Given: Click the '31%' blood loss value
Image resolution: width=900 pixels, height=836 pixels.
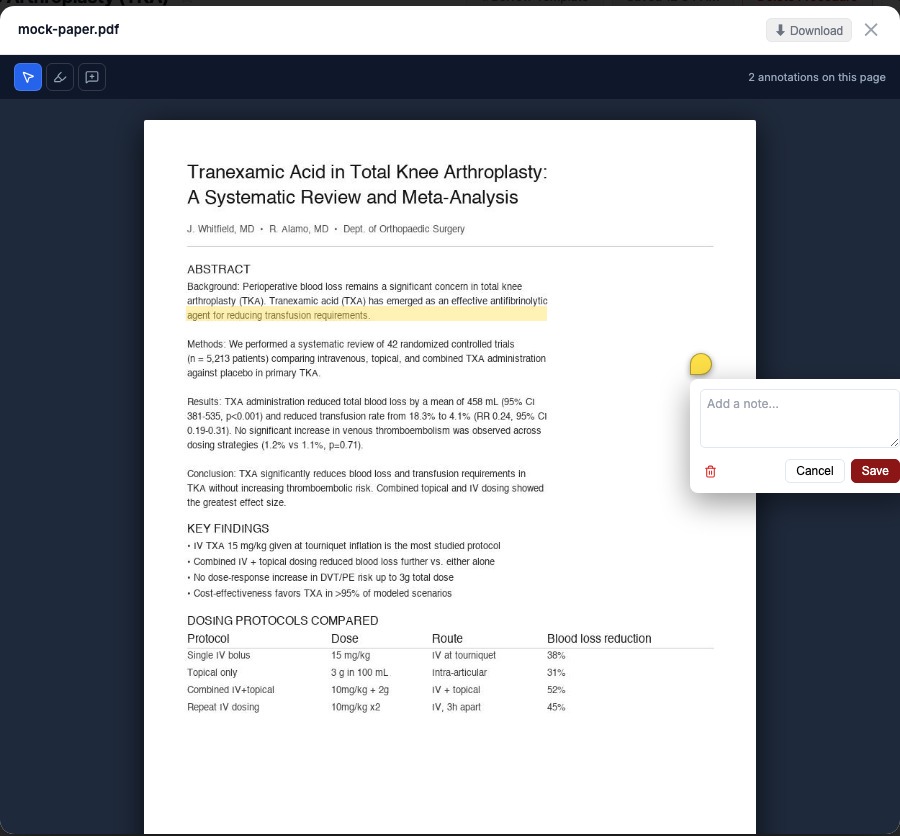Looking at the screenshot, I should coord(556,672).
